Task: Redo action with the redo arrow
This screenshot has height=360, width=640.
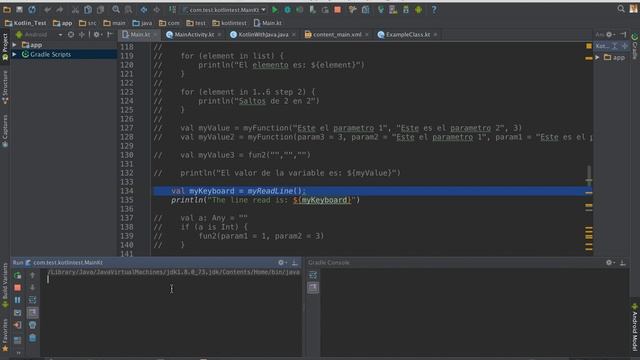Action: point(60,9)
